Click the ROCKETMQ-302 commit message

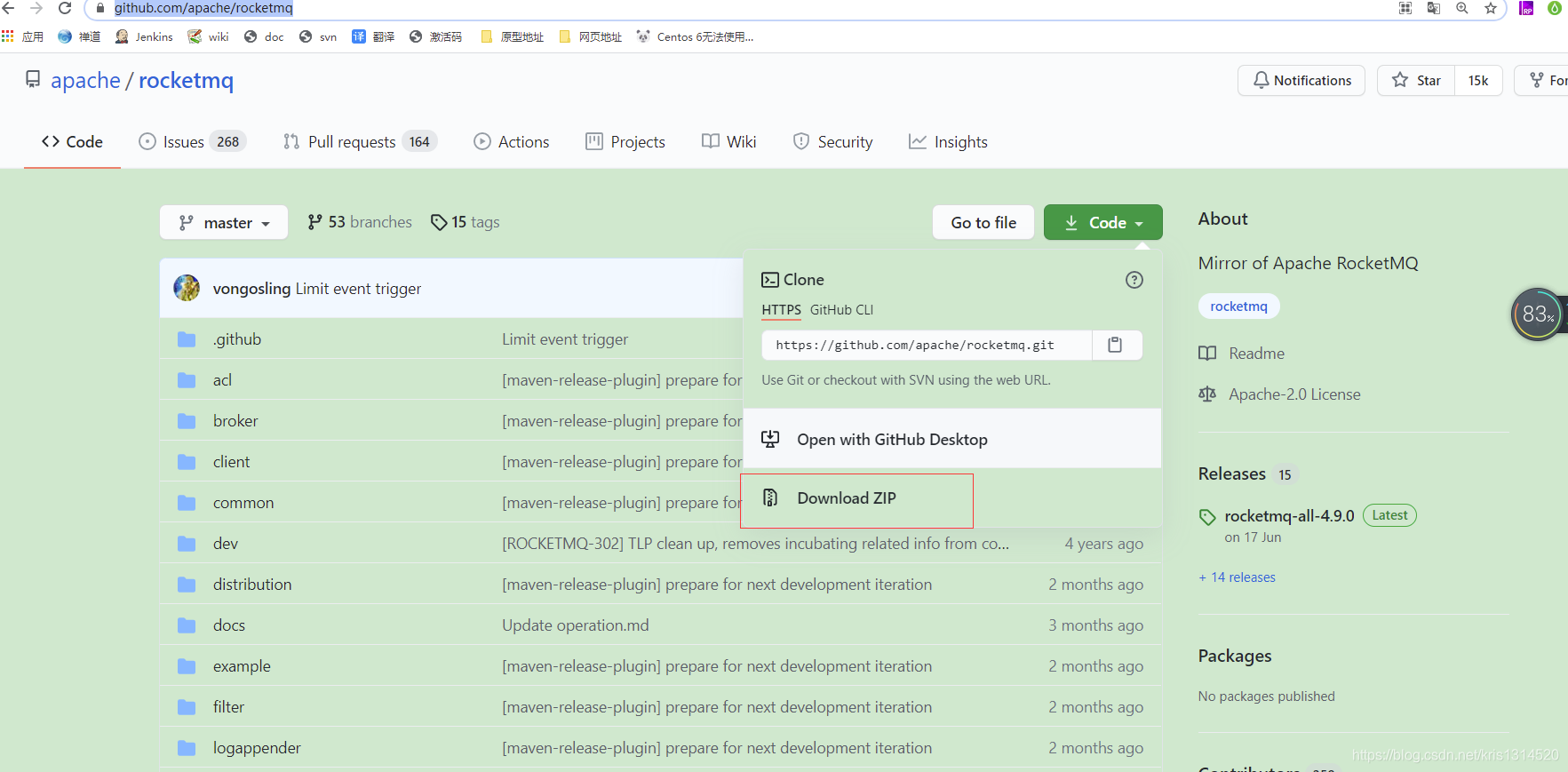pyautogui.click(x=755, y=544)
